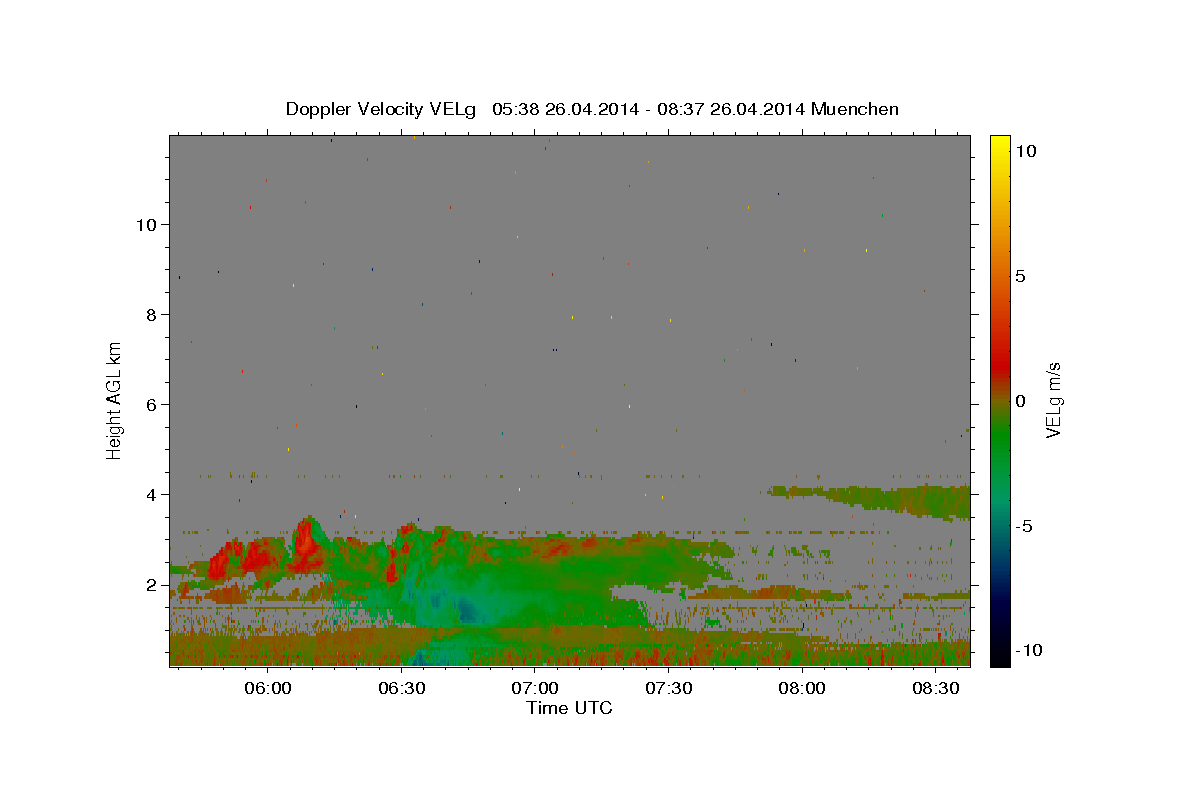Click the height axis label 4

coord(151,495)
